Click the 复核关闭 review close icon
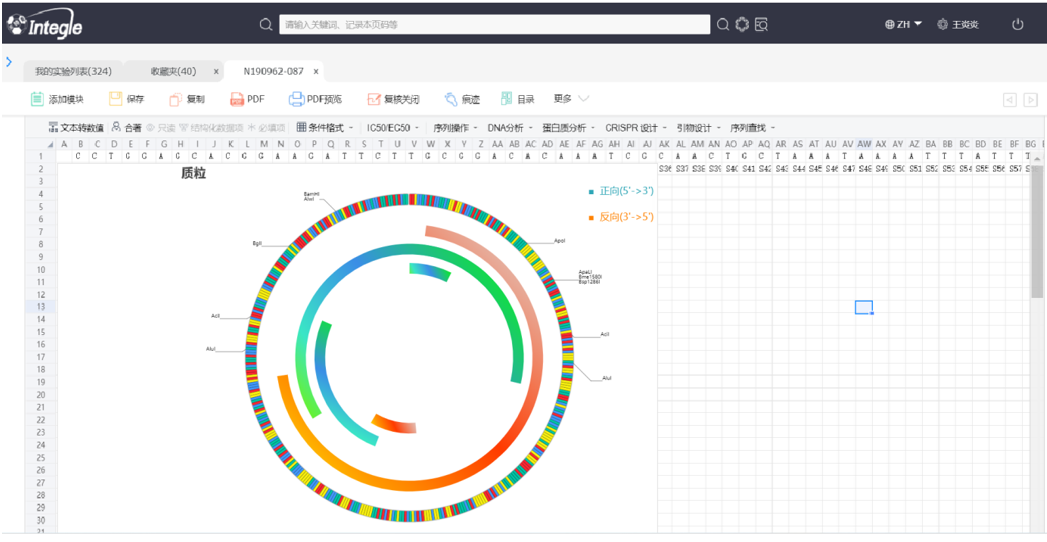 (374, 99)
